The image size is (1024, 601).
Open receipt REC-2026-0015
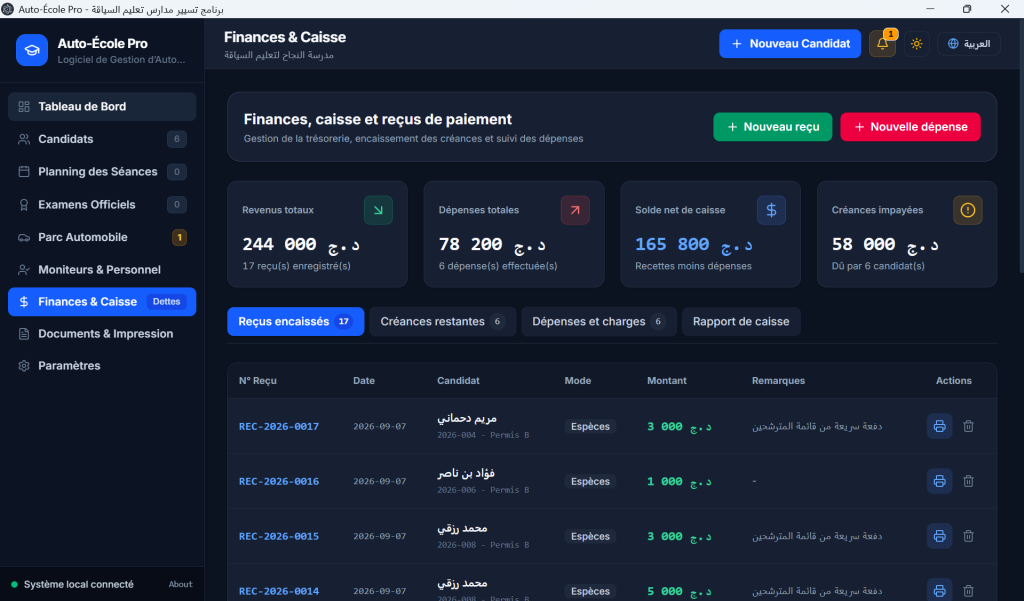[x=279, y=536]
